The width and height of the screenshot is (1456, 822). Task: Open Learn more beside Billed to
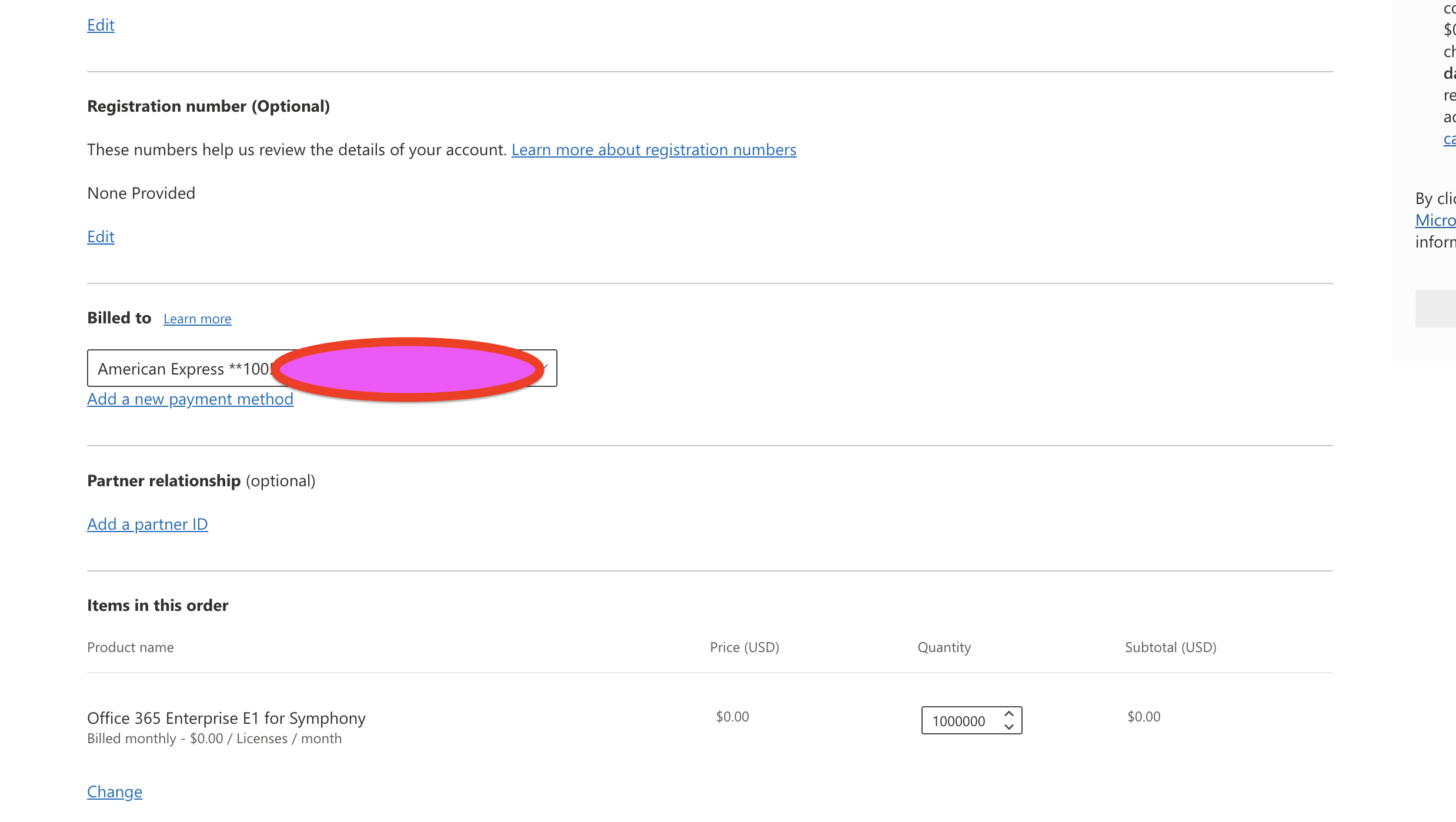[x=197, y=319]
